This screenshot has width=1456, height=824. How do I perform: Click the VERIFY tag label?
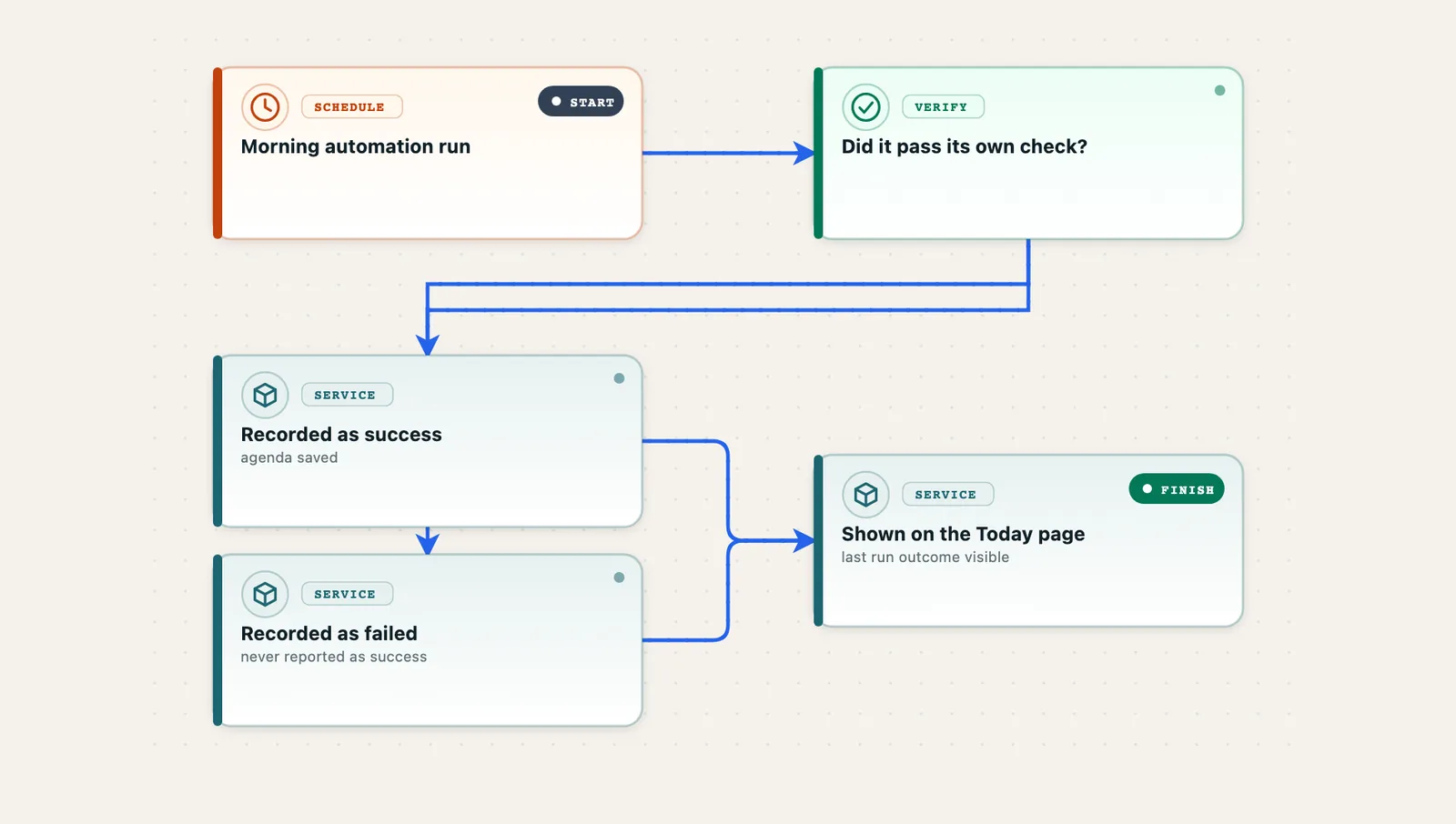click(943, 107)
